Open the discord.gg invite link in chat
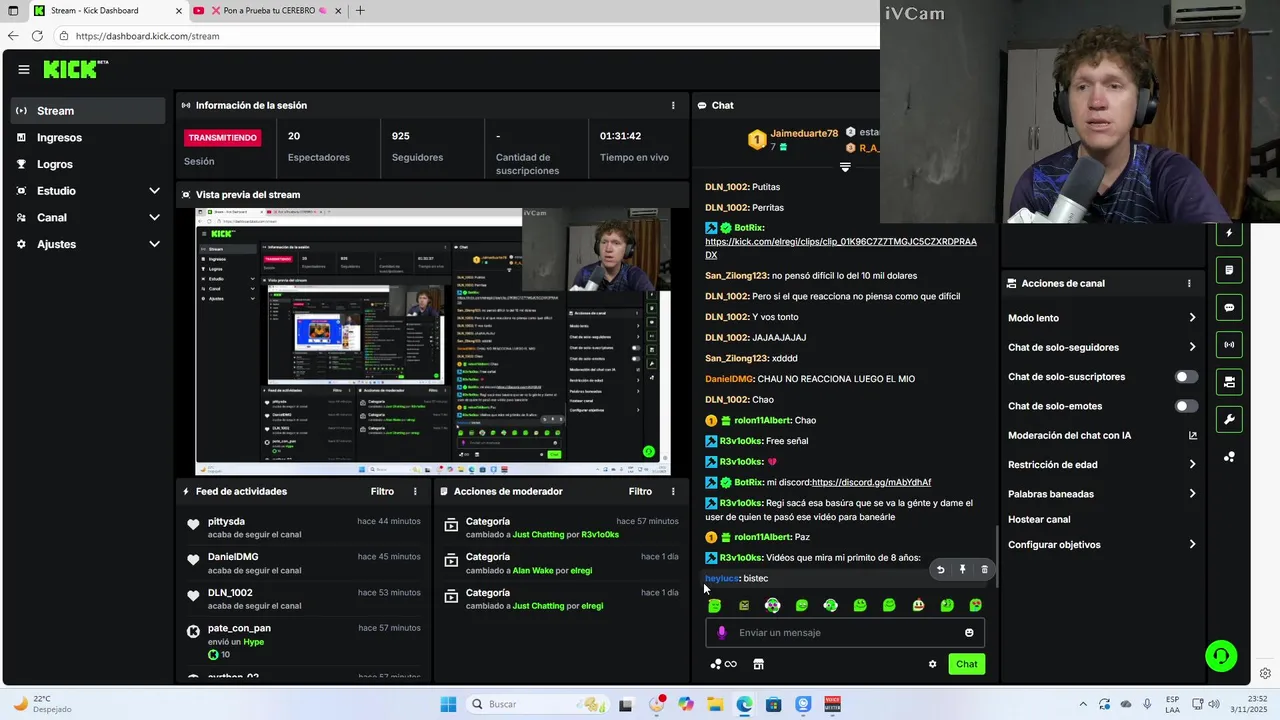Image resolution: width=1280 pixels, height=720 pixels. 871,482
